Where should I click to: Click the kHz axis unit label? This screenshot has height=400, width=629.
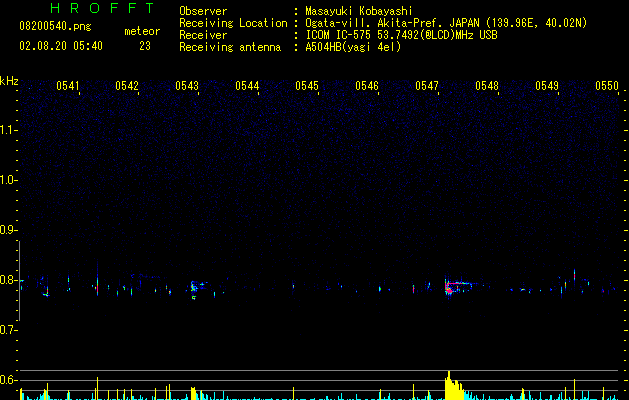coord(9,81)
